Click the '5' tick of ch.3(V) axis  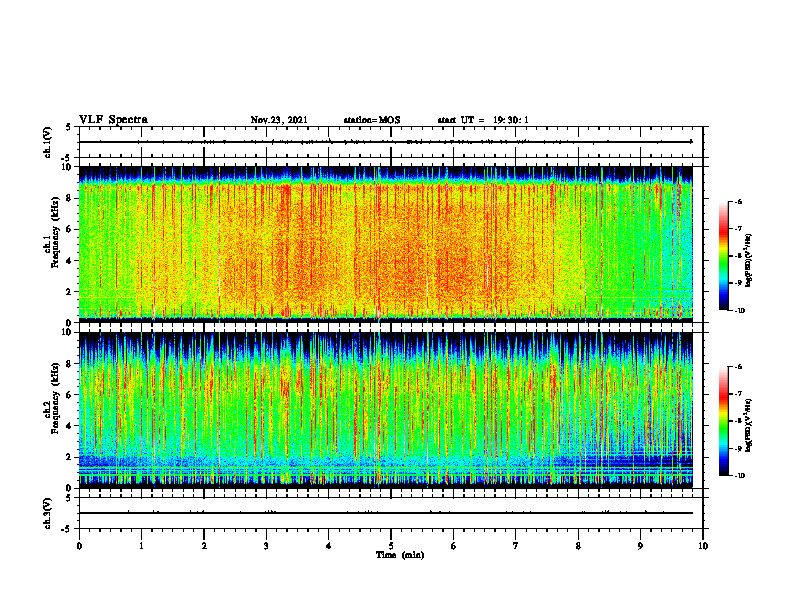tap(69, 498)
